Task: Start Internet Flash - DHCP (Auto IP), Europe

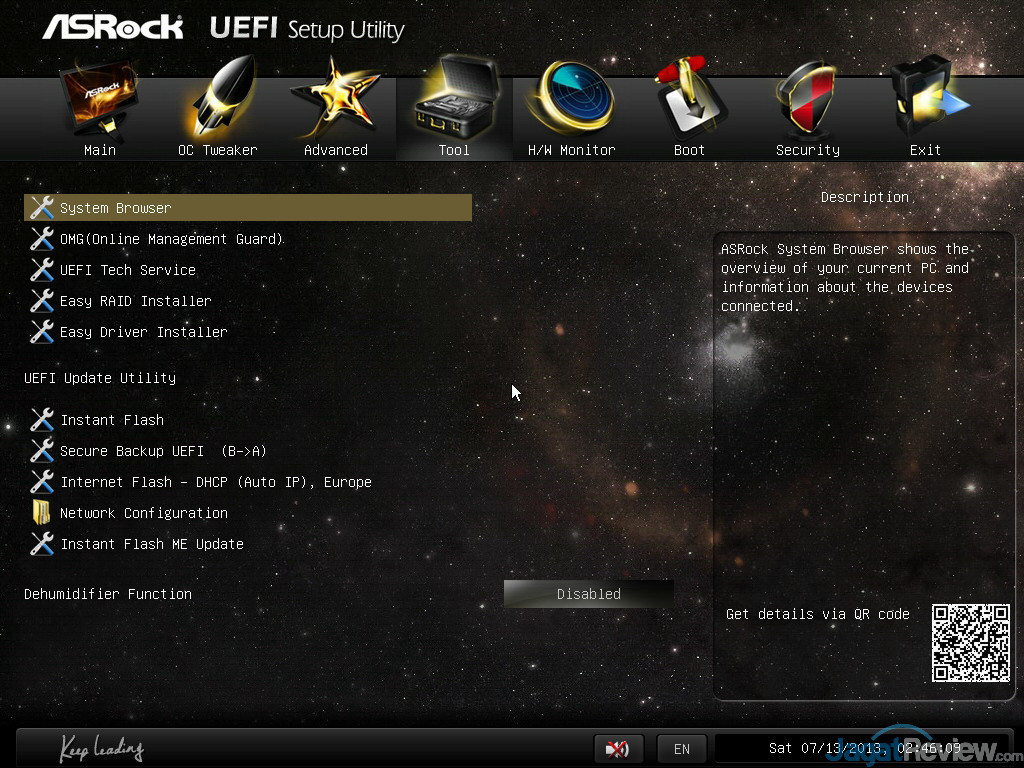Action: [x=216, y=482]
